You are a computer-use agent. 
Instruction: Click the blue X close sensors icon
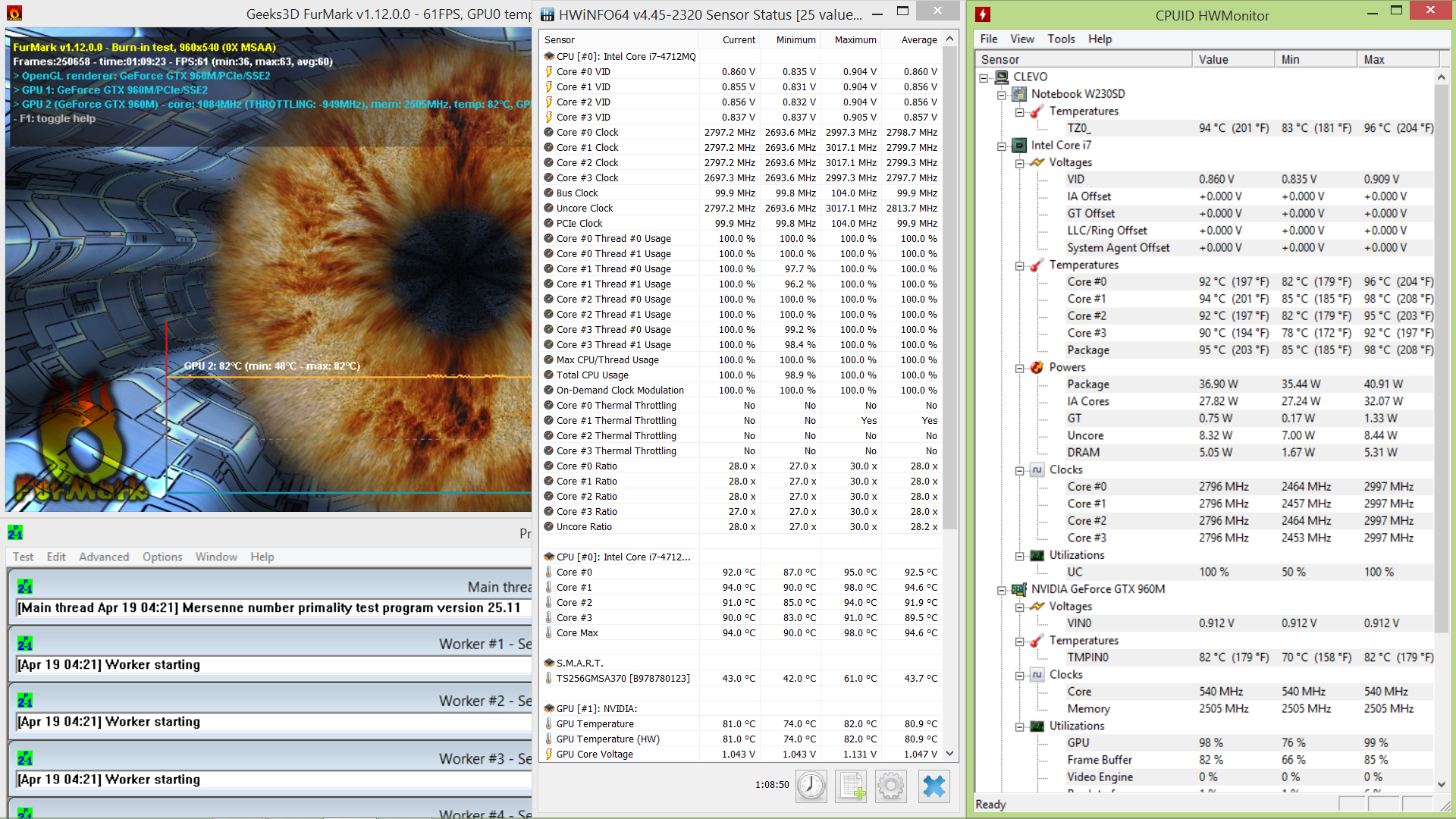[x=934, y=786]
